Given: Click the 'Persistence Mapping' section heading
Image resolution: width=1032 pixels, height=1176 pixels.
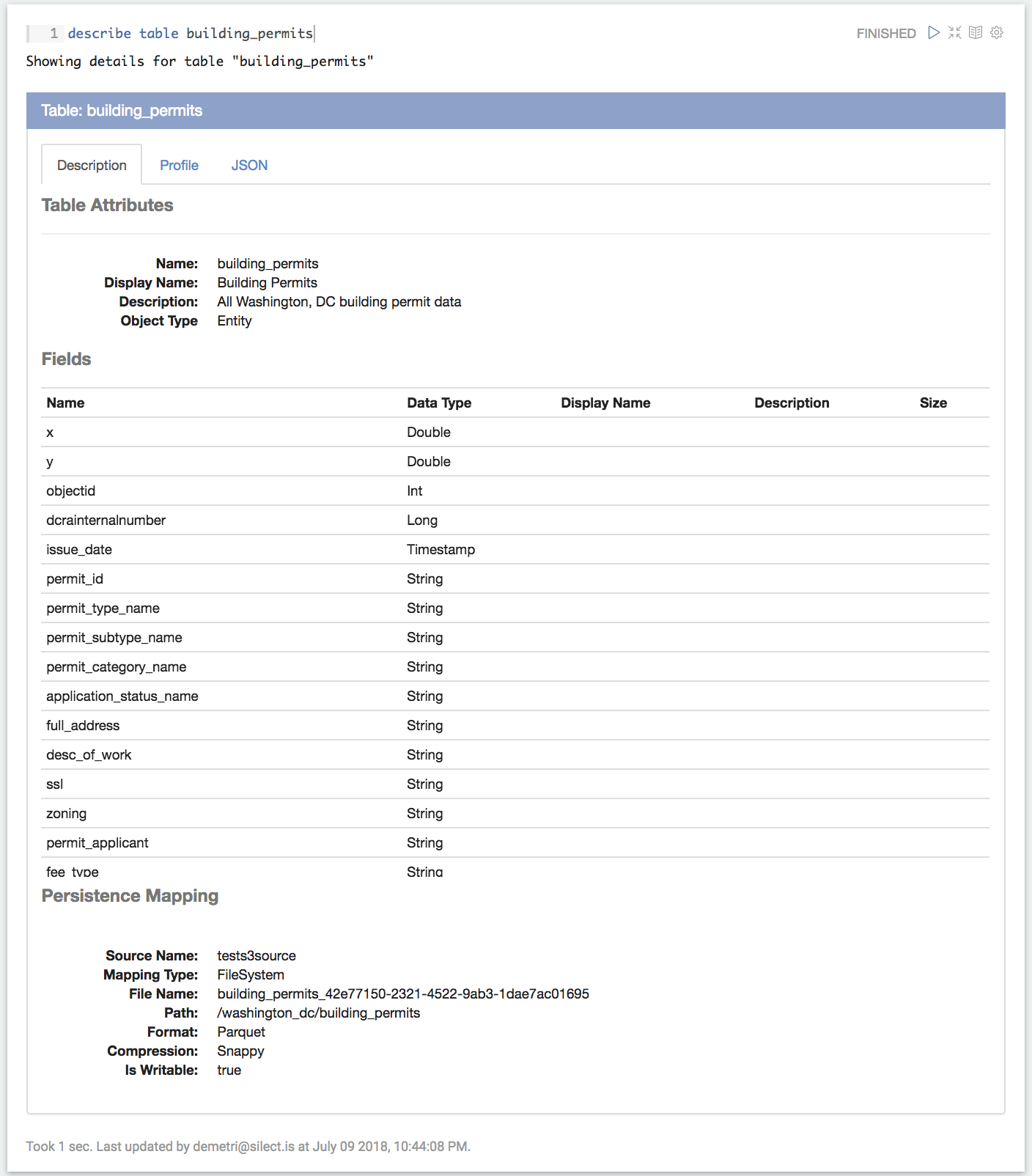Looking at the screenshot, I should [130, 896].
